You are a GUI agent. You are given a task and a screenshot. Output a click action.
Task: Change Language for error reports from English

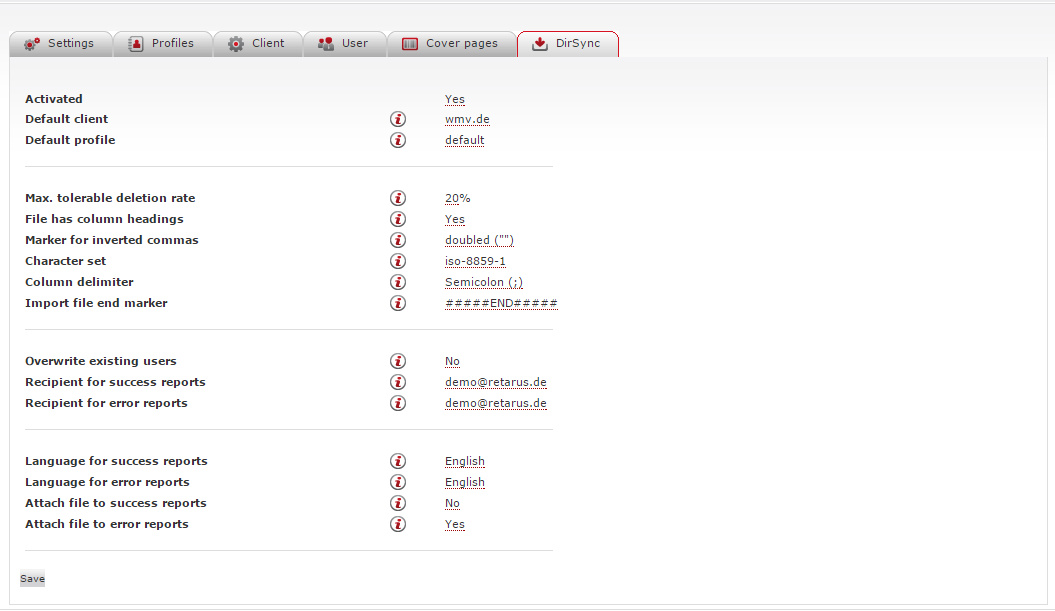[x=464, y=482]
